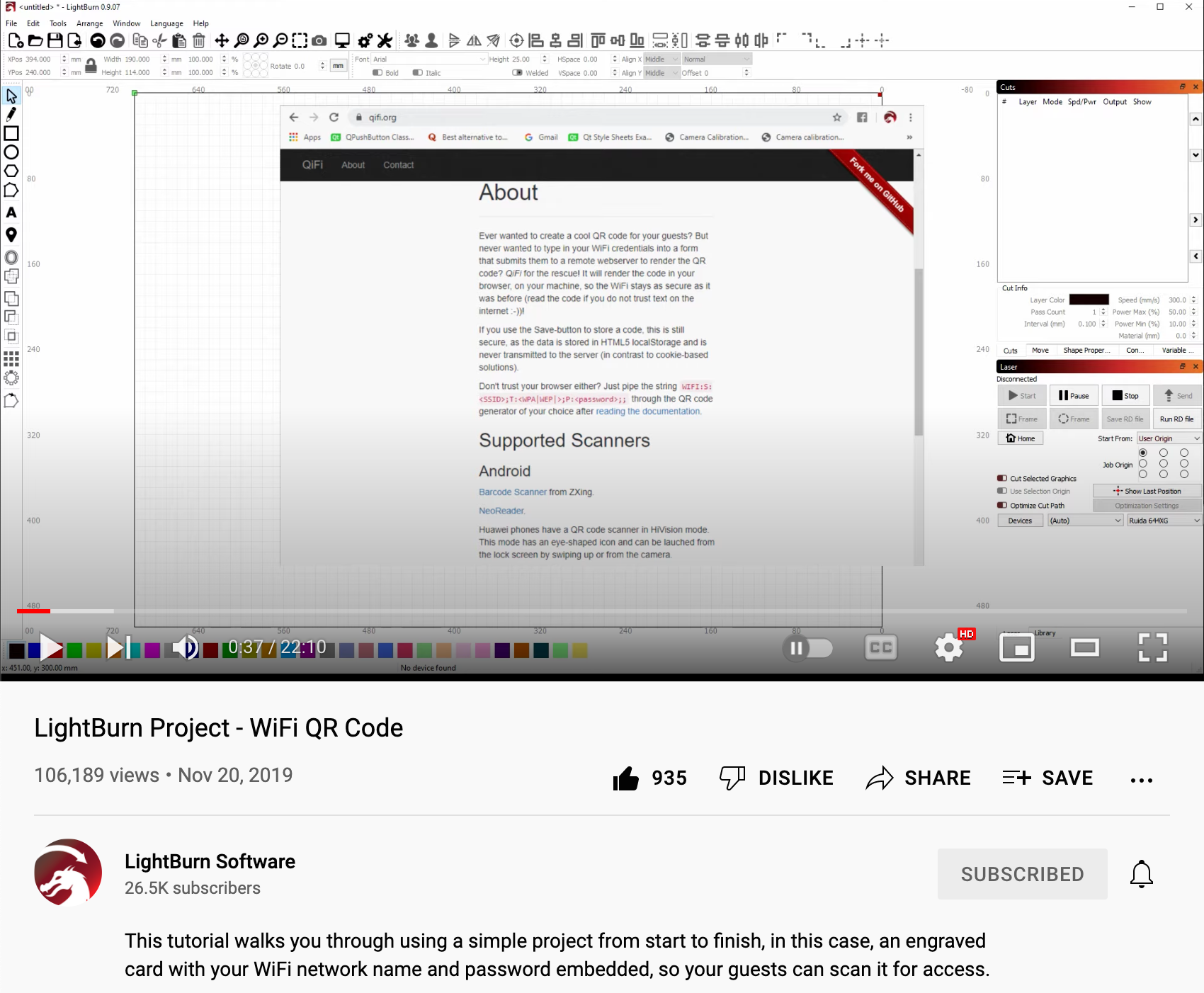1204x993 pixels.
Task: Click Show Last Position button
Action: tap(1147, 491)
